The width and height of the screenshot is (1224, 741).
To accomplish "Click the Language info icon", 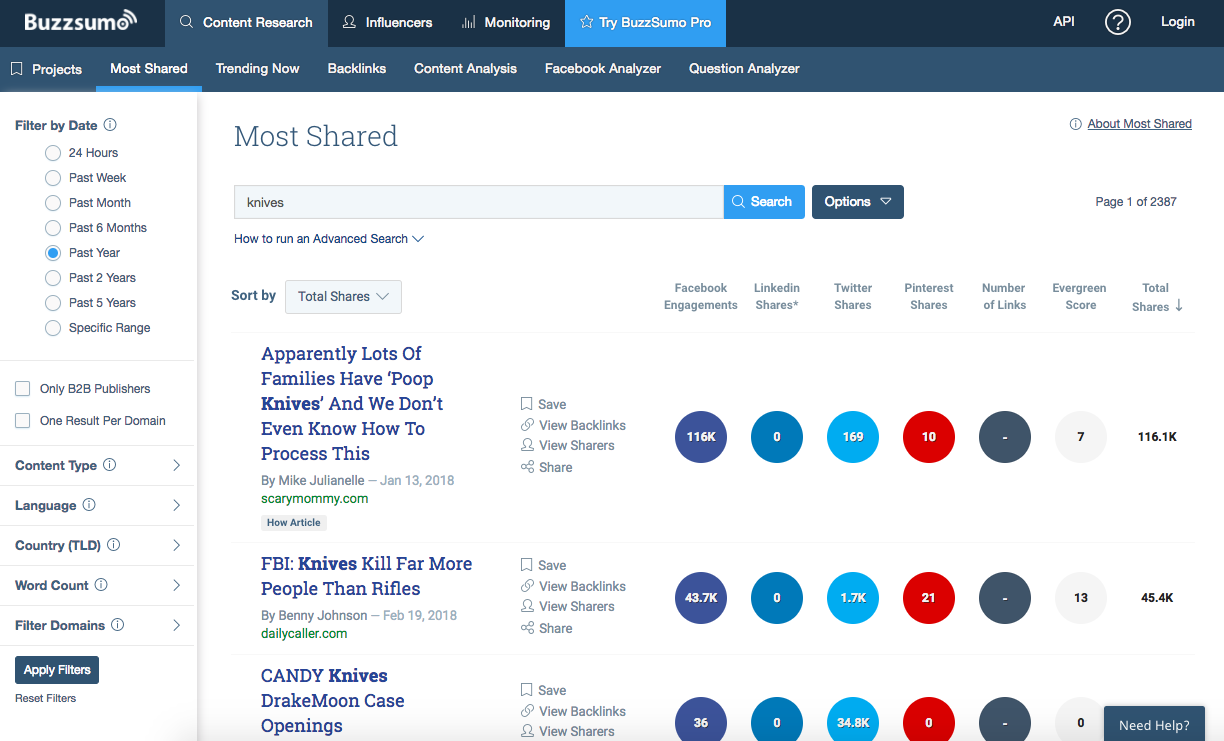I will click(89, 505).
